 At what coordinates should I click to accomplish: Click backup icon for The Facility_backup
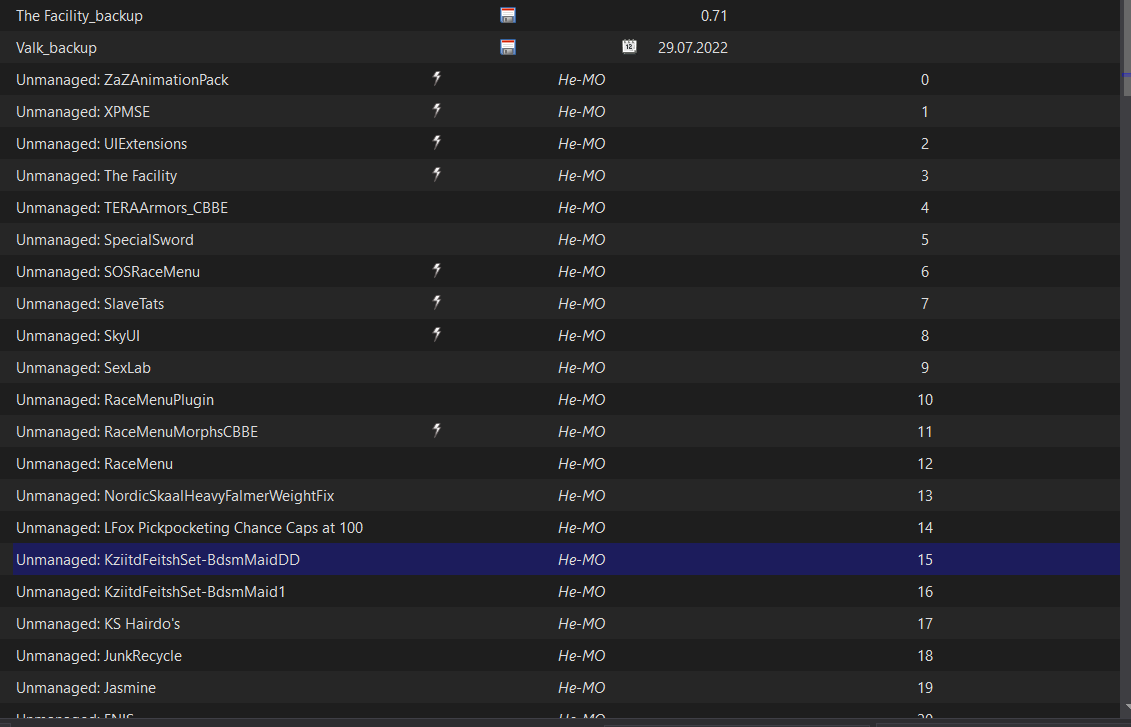pyautogui.click(x=508, y=15)
